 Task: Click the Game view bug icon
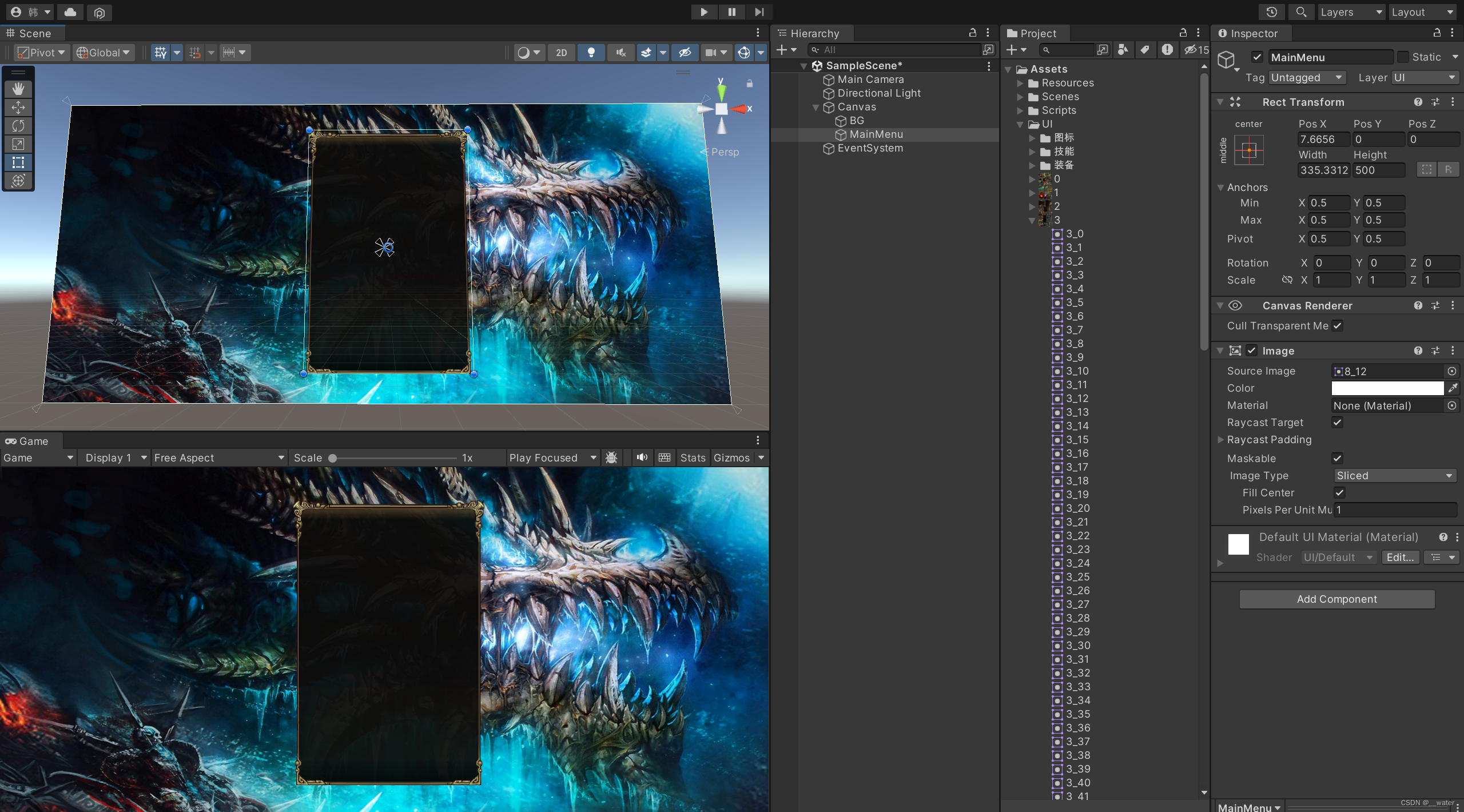(x=611, y=457)
